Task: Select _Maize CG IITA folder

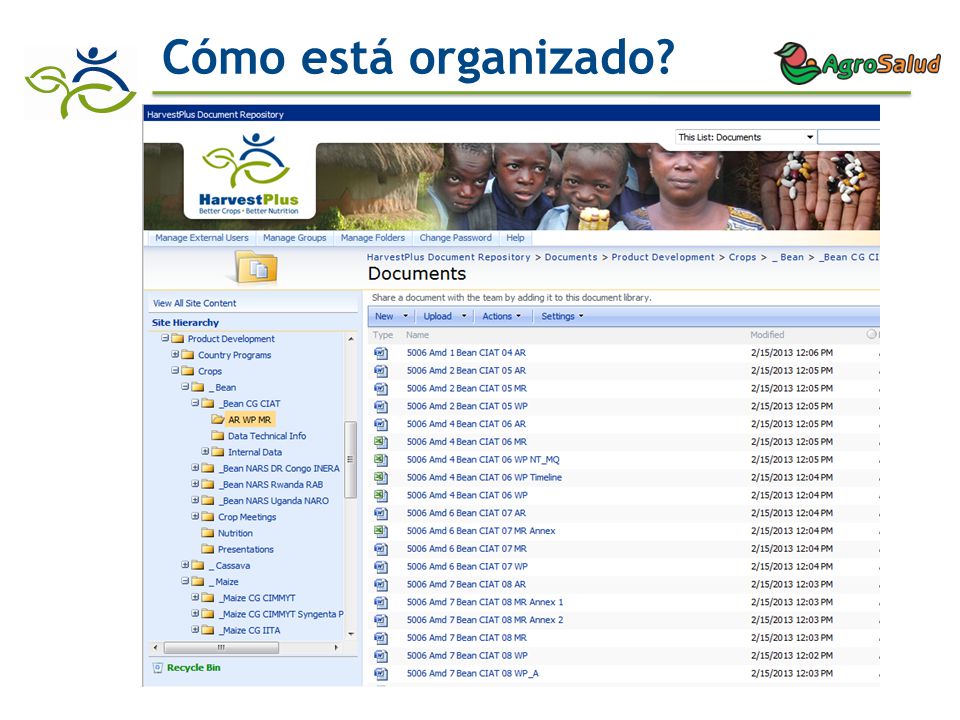Action: coord(250,631)
